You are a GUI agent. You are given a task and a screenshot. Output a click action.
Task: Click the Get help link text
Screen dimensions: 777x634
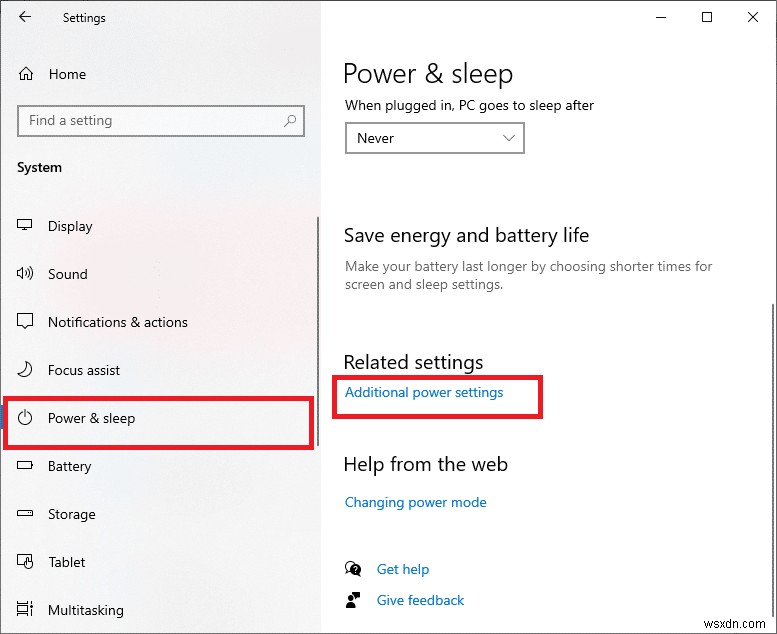[402, 569]
